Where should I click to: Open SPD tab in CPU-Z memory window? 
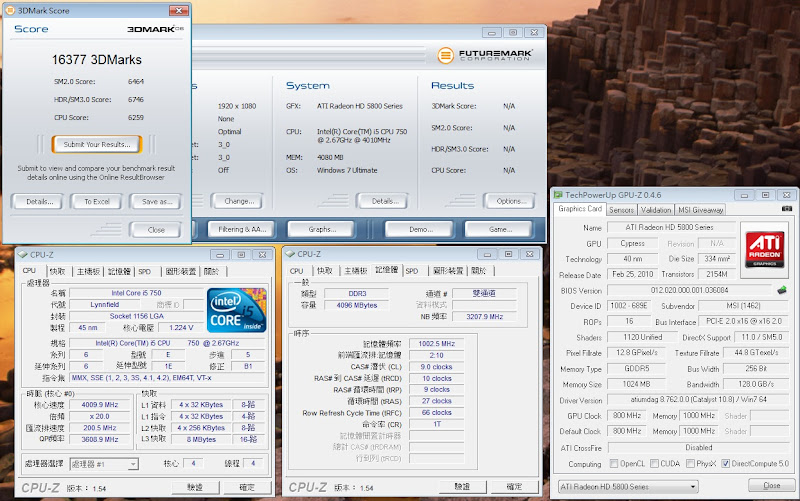[x=412, y=271]
